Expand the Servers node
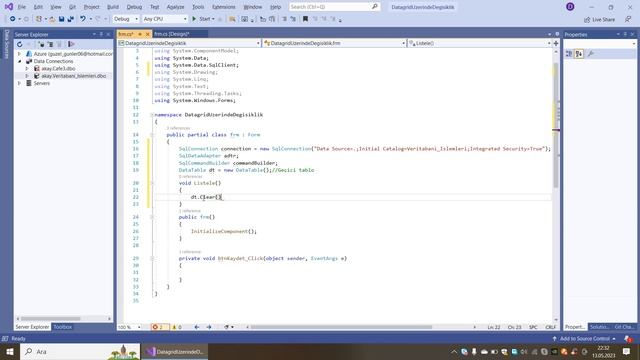This screenshot has height=360, width=640. [x=19, y=83]
